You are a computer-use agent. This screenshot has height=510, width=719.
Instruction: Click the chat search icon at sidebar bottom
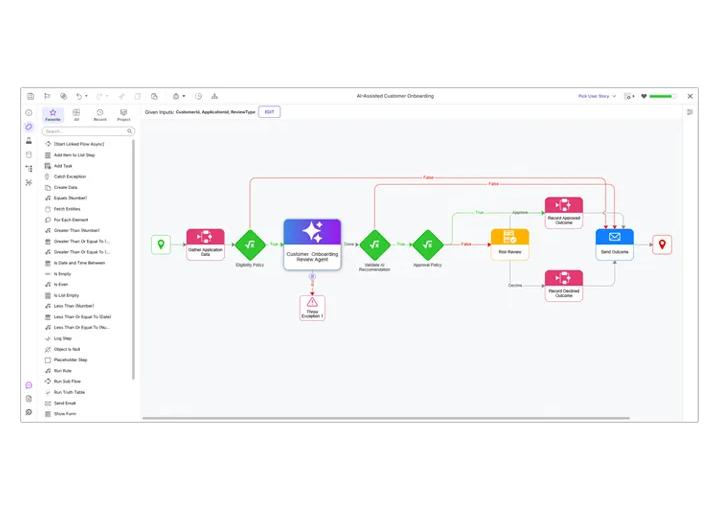29,412
